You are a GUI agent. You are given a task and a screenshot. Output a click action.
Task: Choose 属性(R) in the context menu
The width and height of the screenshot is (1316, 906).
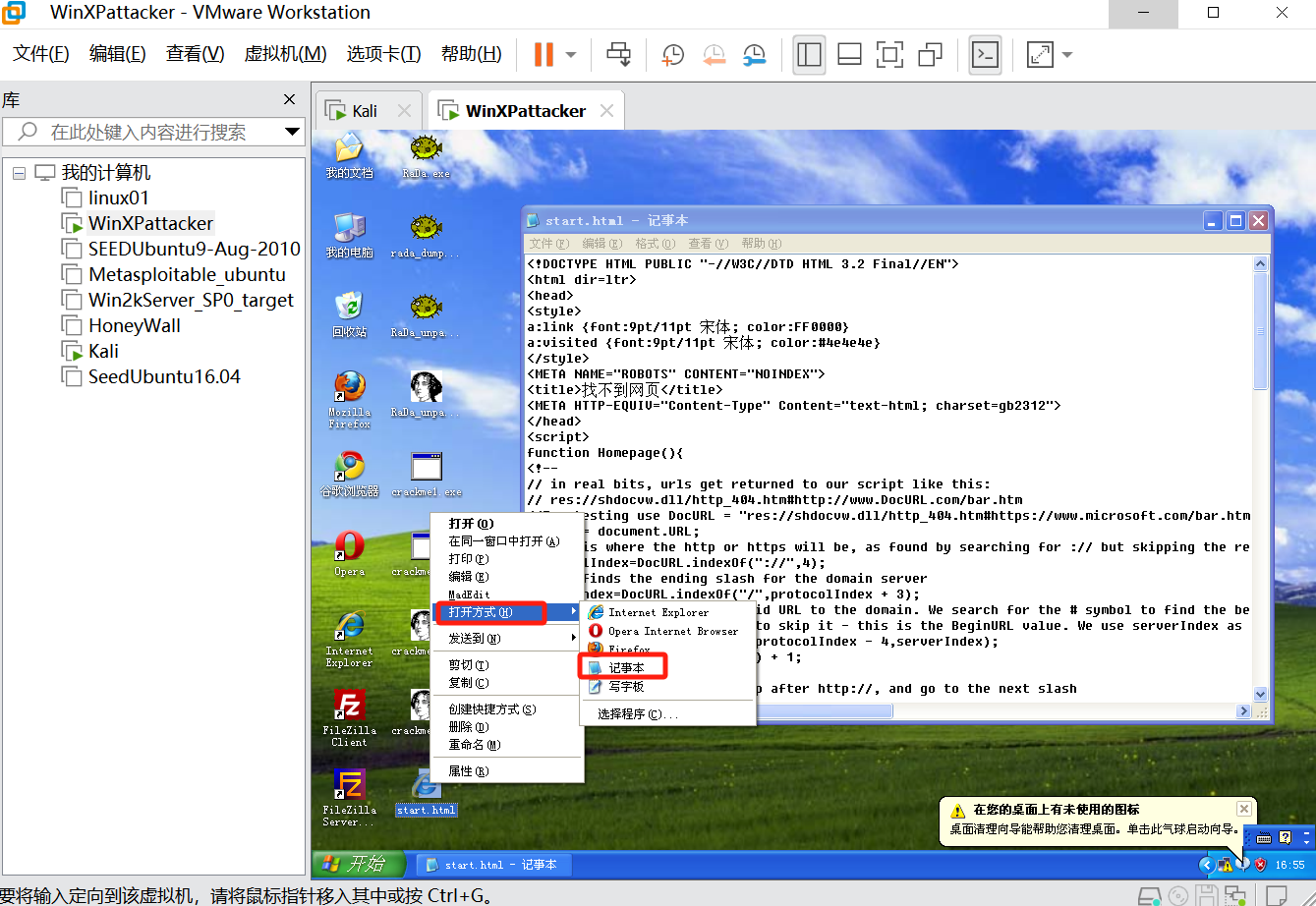tap(468, 771)
